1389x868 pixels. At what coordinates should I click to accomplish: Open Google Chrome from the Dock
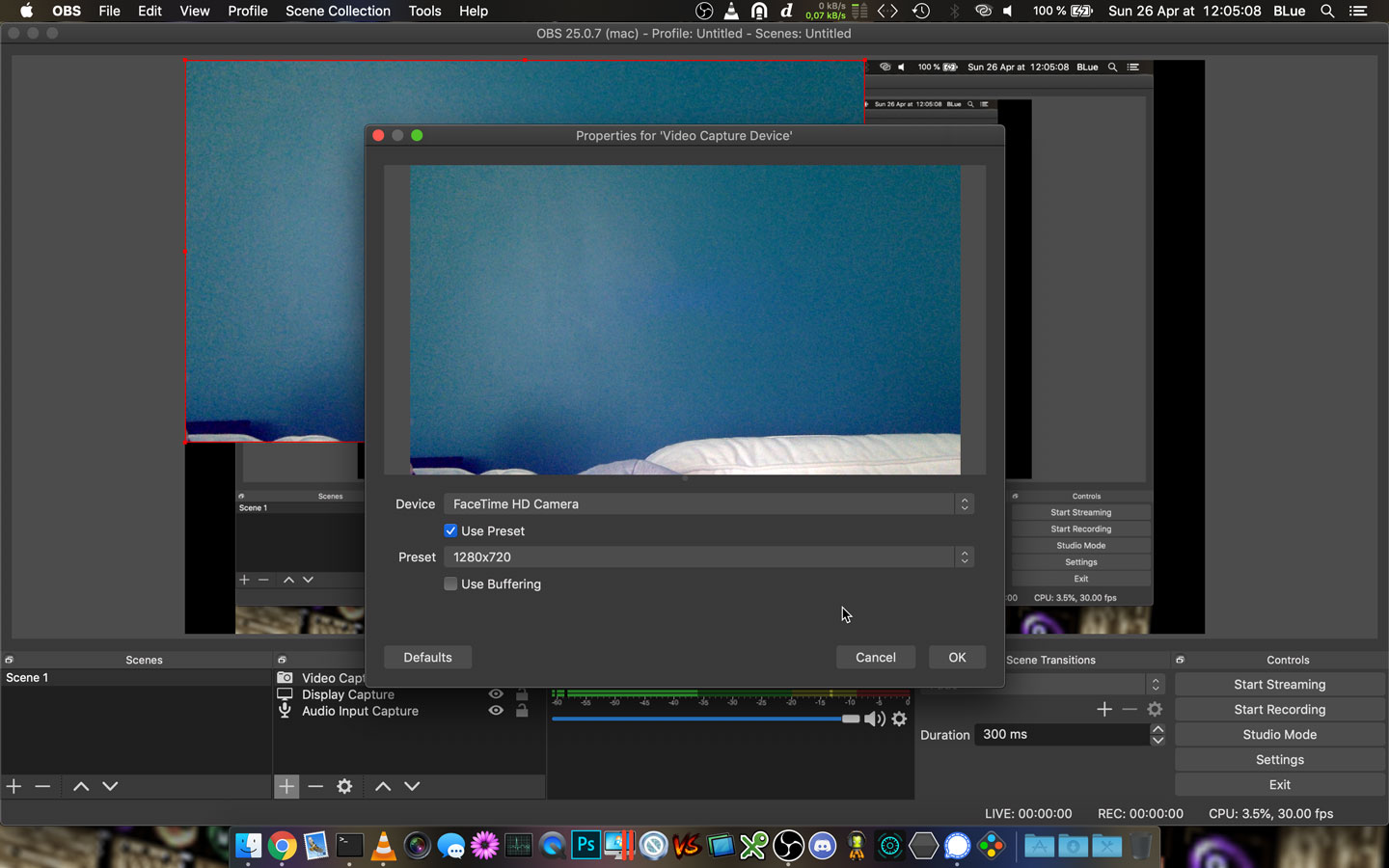pyautogui.click(x=282, y=846)
